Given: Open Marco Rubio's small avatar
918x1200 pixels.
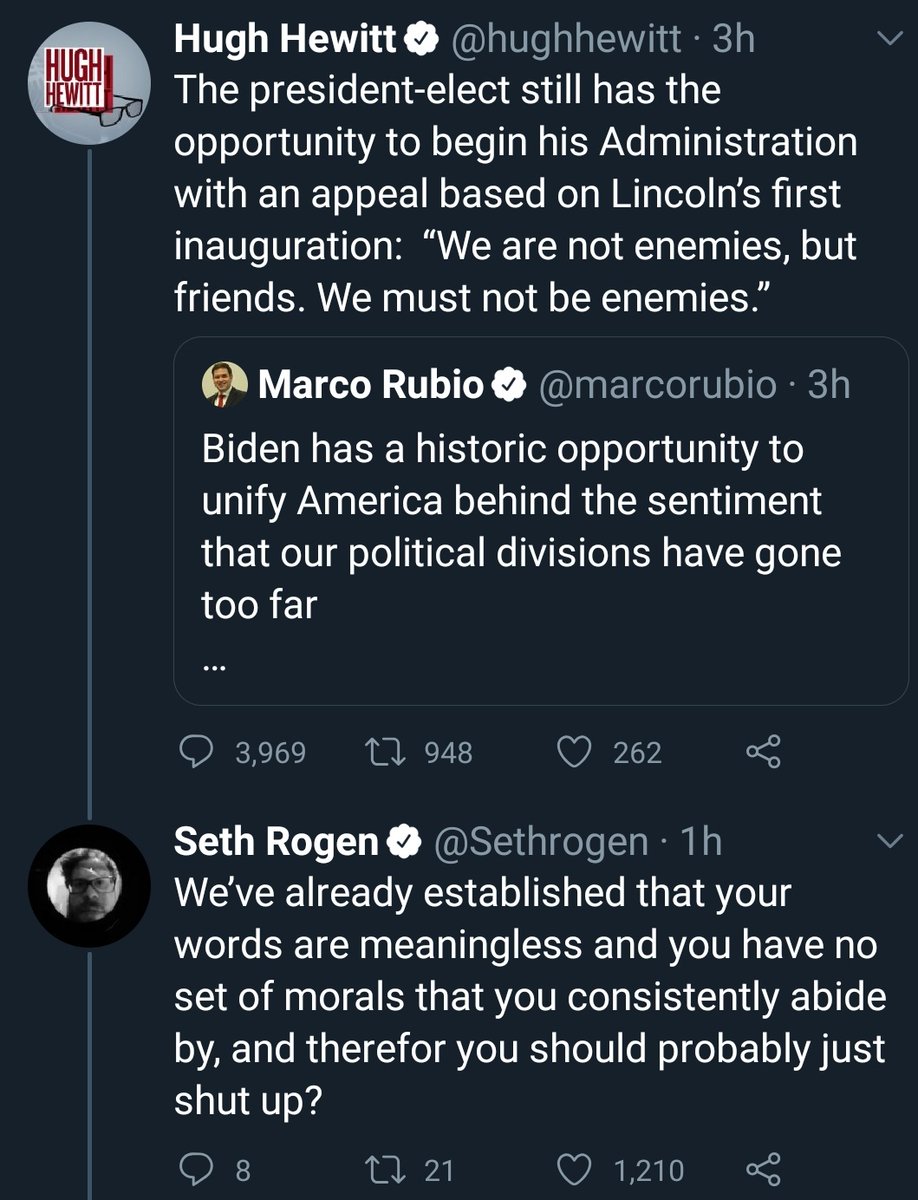Looking at the screenshot, I should tap(225, 385).
